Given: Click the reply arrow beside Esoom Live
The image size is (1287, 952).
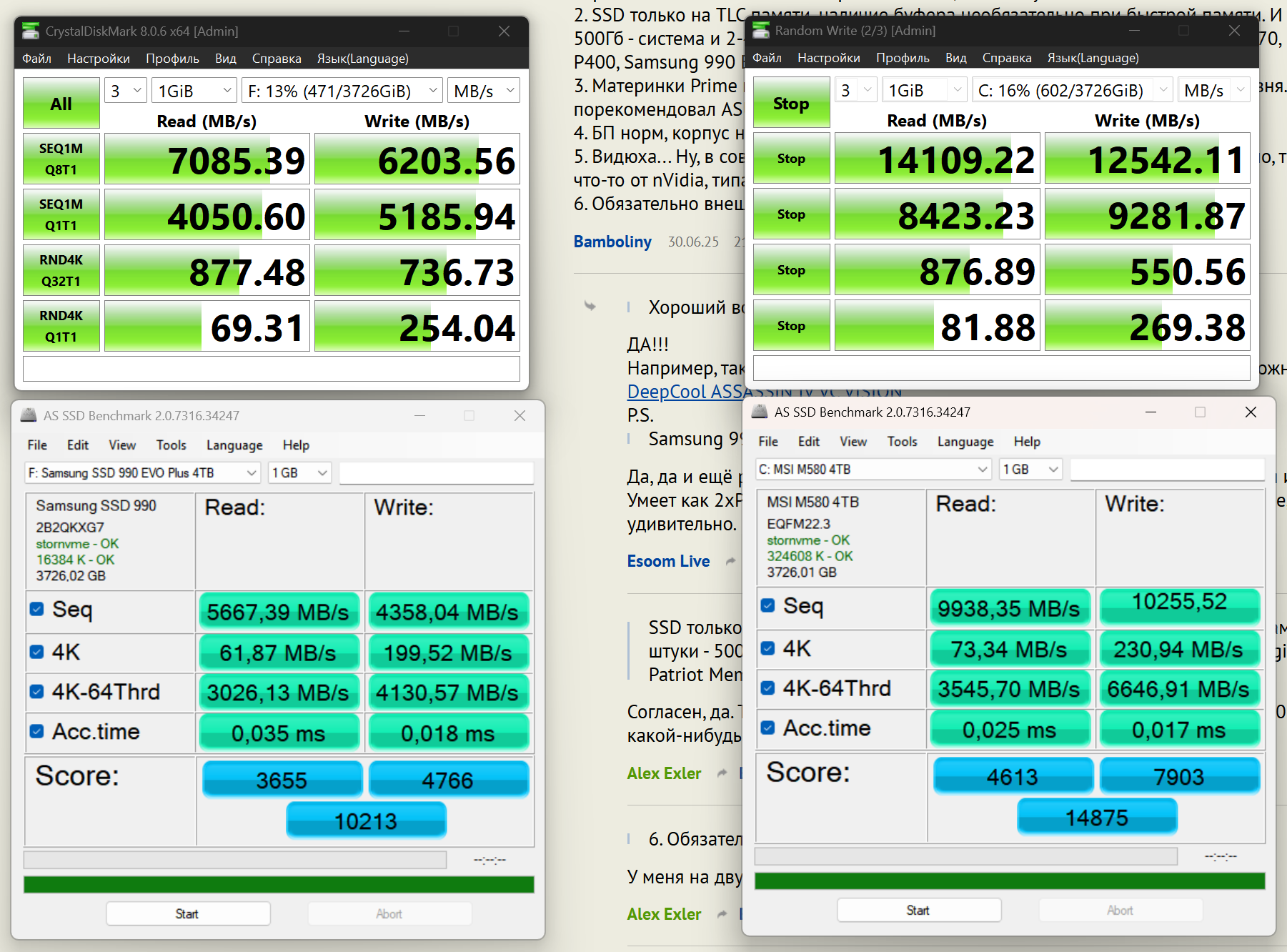Looking at the screenshot, I should click(x=730, y=561).
